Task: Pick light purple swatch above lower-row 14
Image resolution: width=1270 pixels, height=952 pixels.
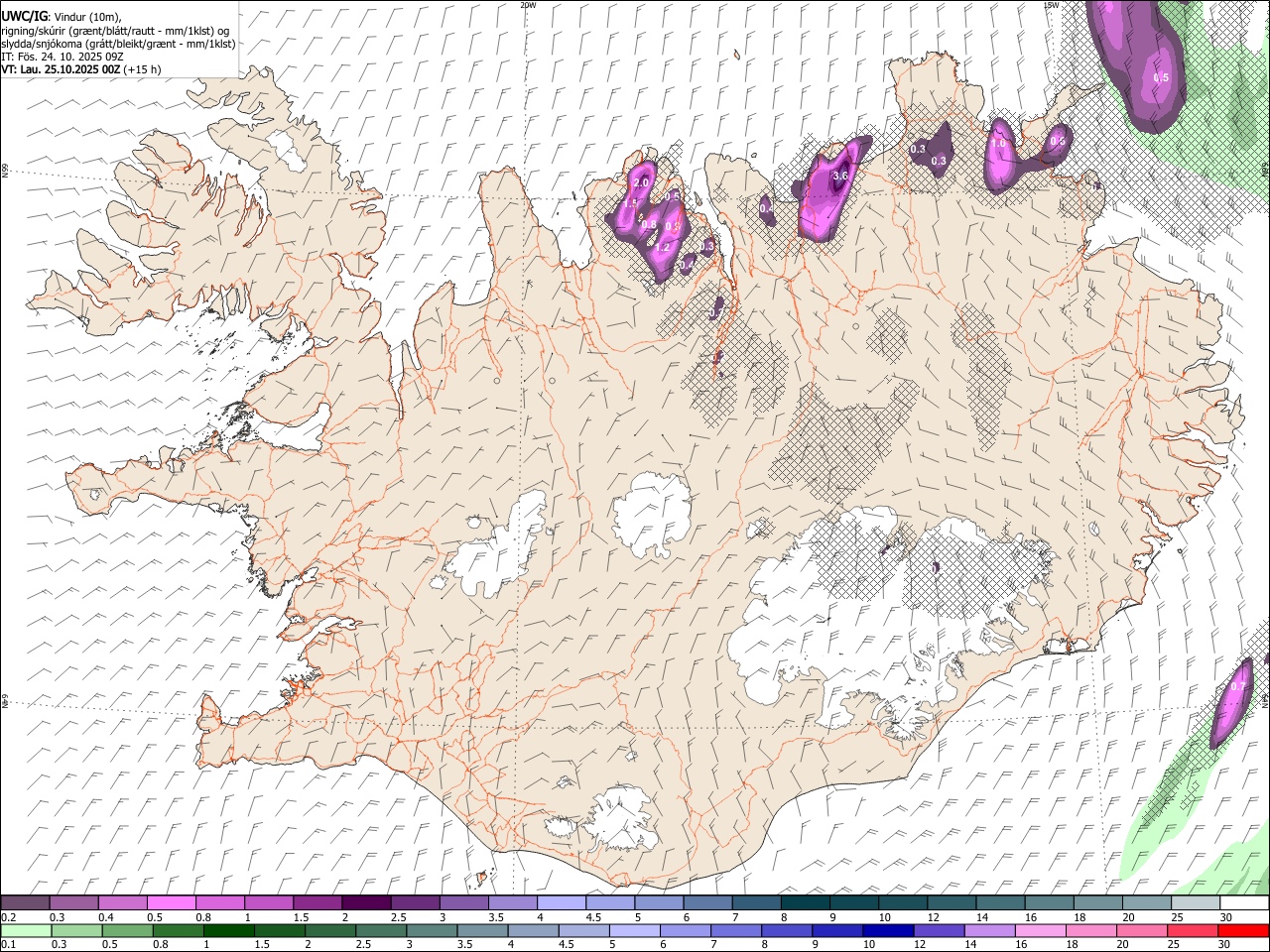Action: (989, 930)
